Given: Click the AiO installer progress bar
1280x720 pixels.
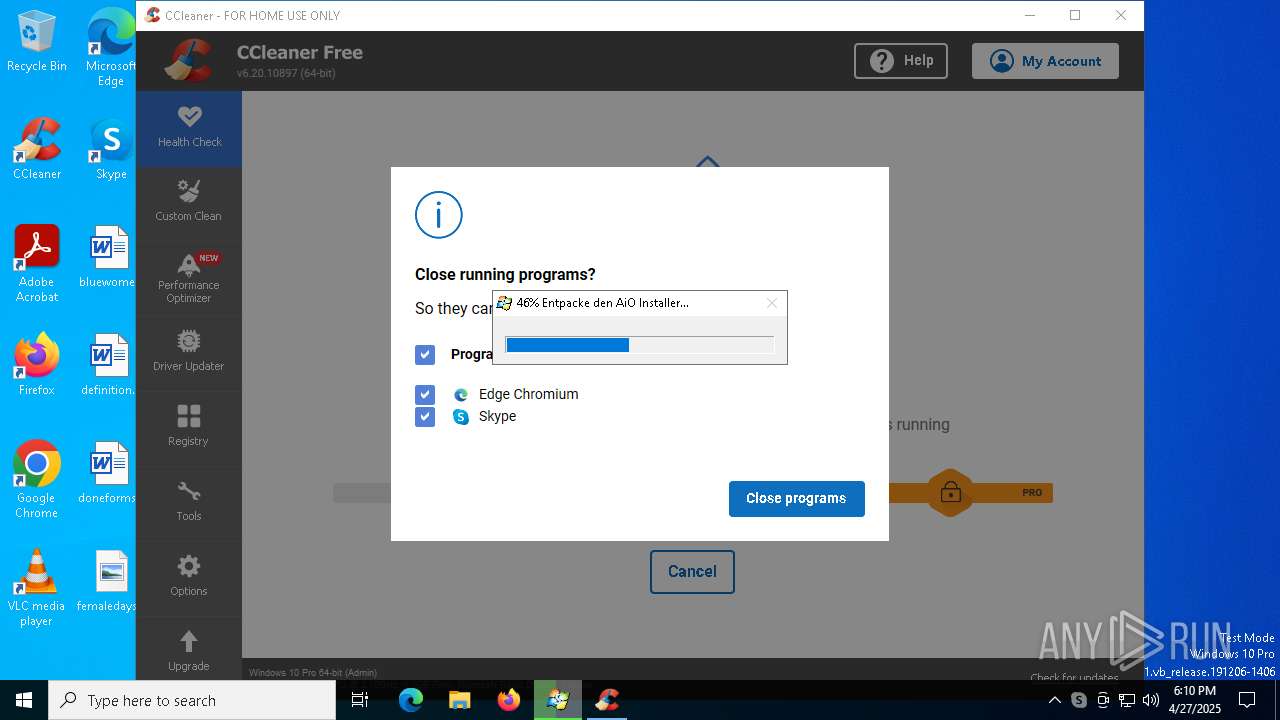Looking at the screenshot, I should coord(639,345).
